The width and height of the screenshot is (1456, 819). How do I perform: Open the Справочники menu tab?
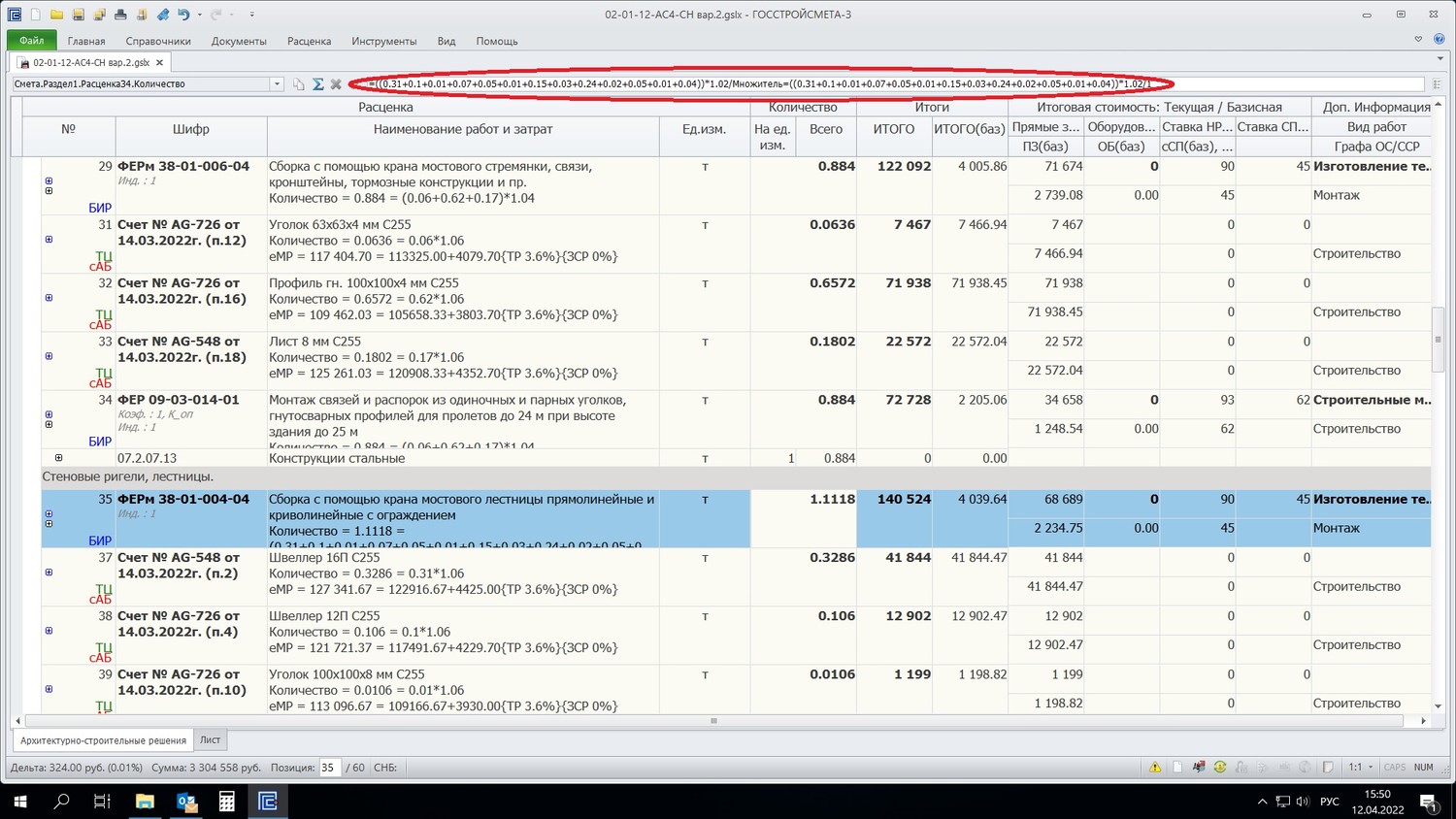click(x=158, y=41)
